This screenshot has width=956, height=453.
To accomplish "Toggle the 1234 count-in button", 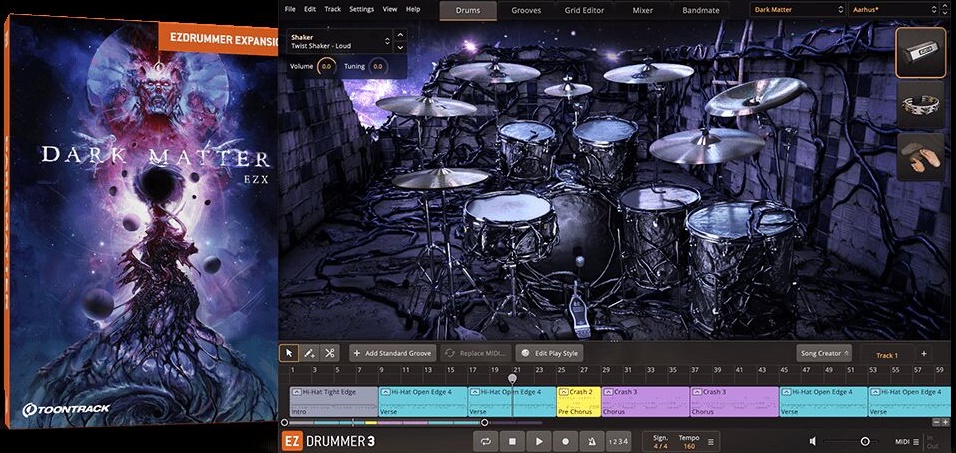I will tap(619, 441).
